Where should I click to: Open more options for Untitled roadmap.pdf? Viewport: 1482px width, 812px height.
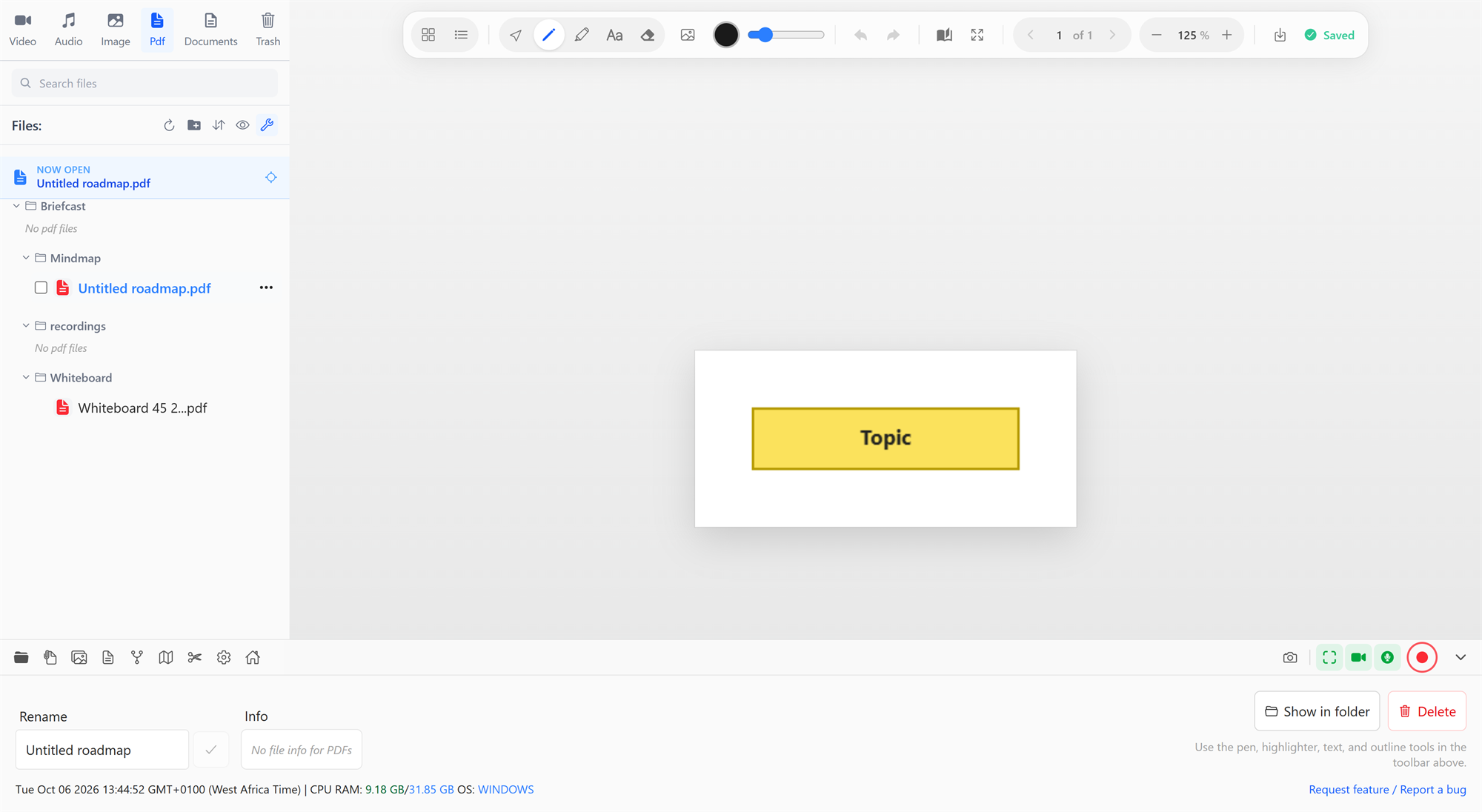266,287
